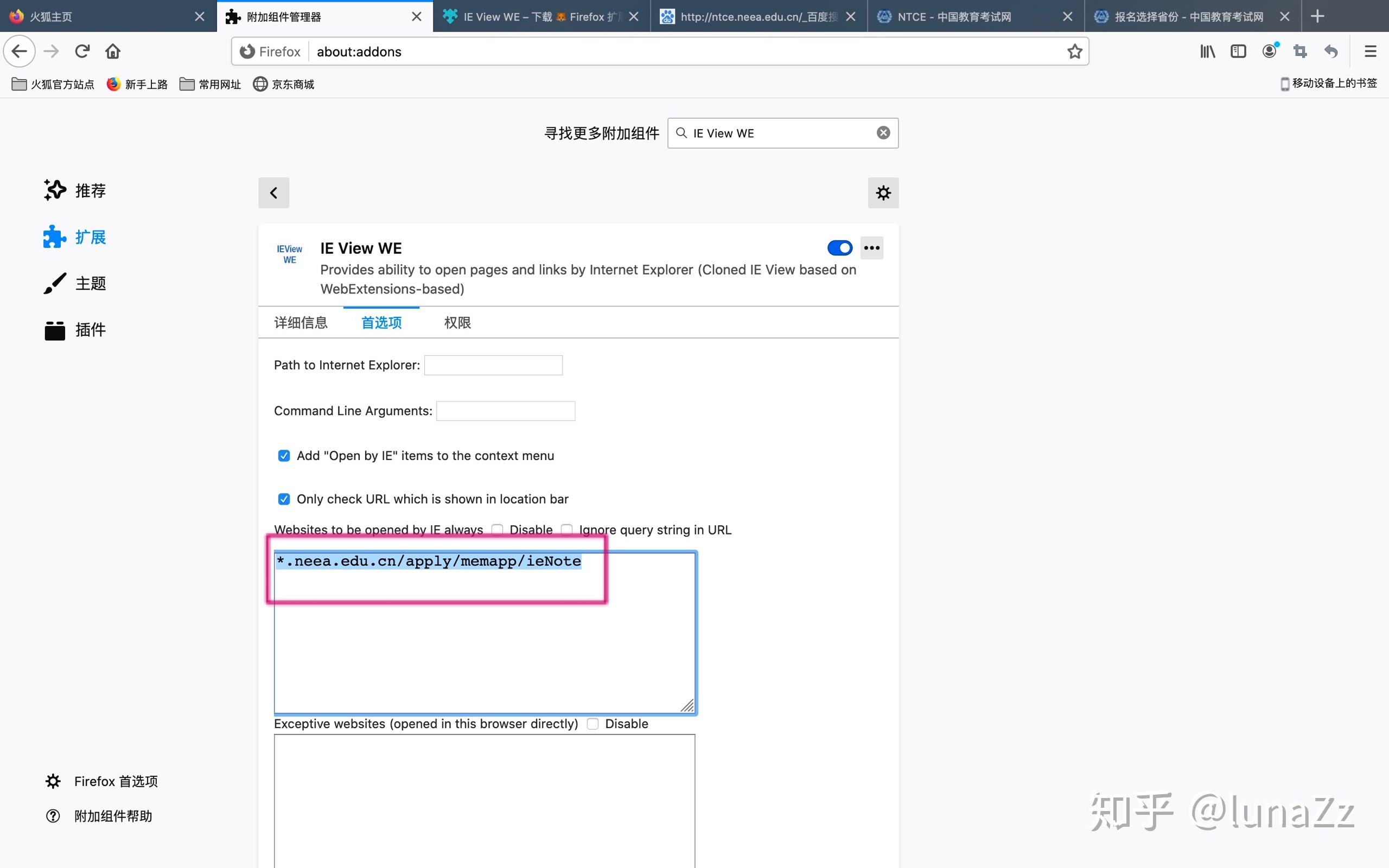This screenshot has width=1389, height=868.
Task: Click the 寻找更多附加组件 label
Action: 602,133
